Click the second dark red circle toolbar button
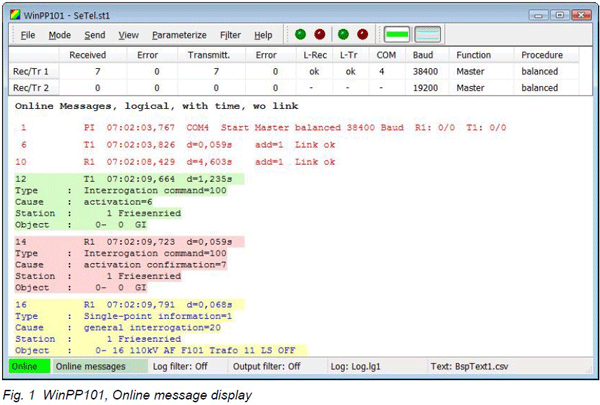The height and width of the screenshot is (405, 600). coord(363,34)
